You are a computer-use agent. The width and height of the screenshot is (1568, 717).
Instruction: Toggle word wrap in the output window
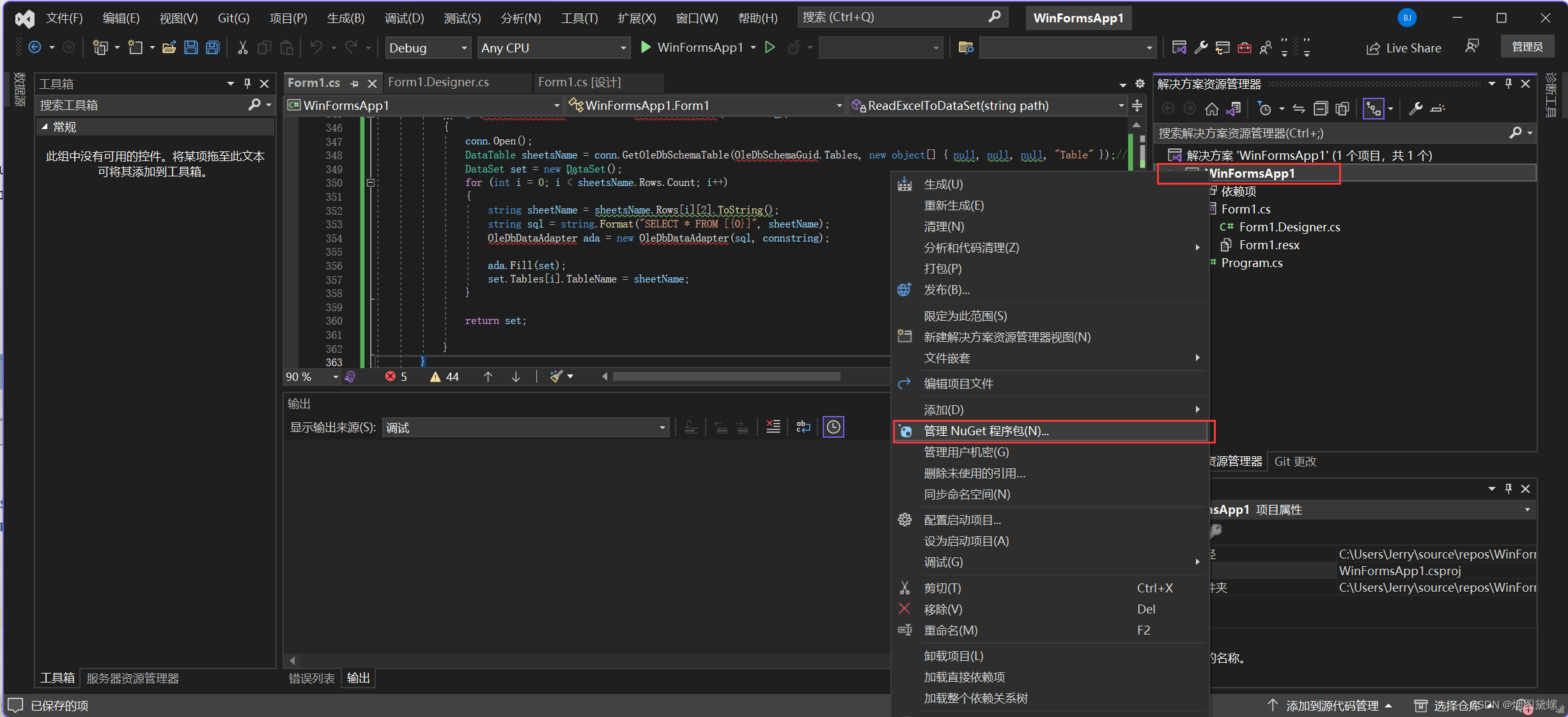[803, 427]
